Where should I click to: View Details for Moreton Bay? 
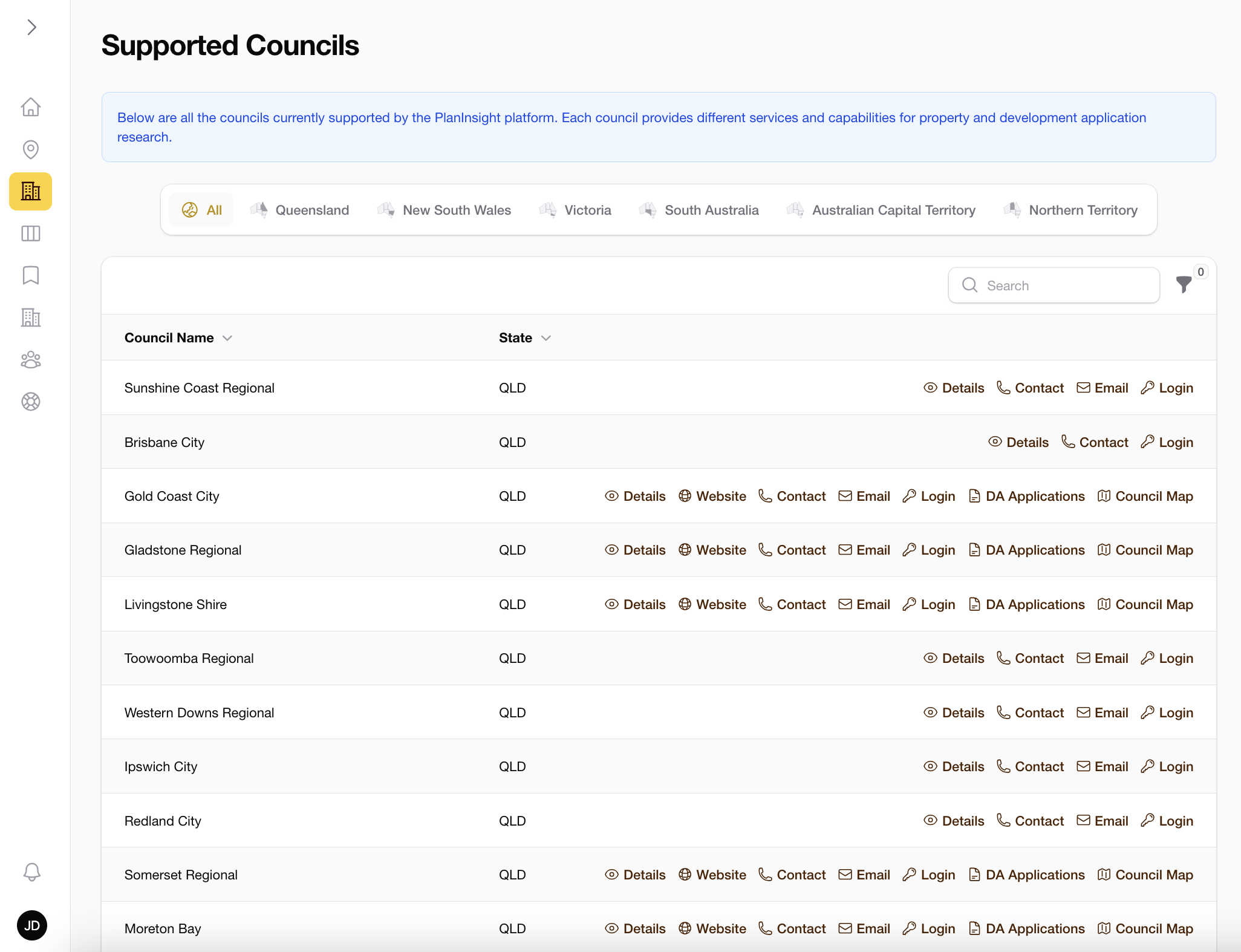pos(635,928)
